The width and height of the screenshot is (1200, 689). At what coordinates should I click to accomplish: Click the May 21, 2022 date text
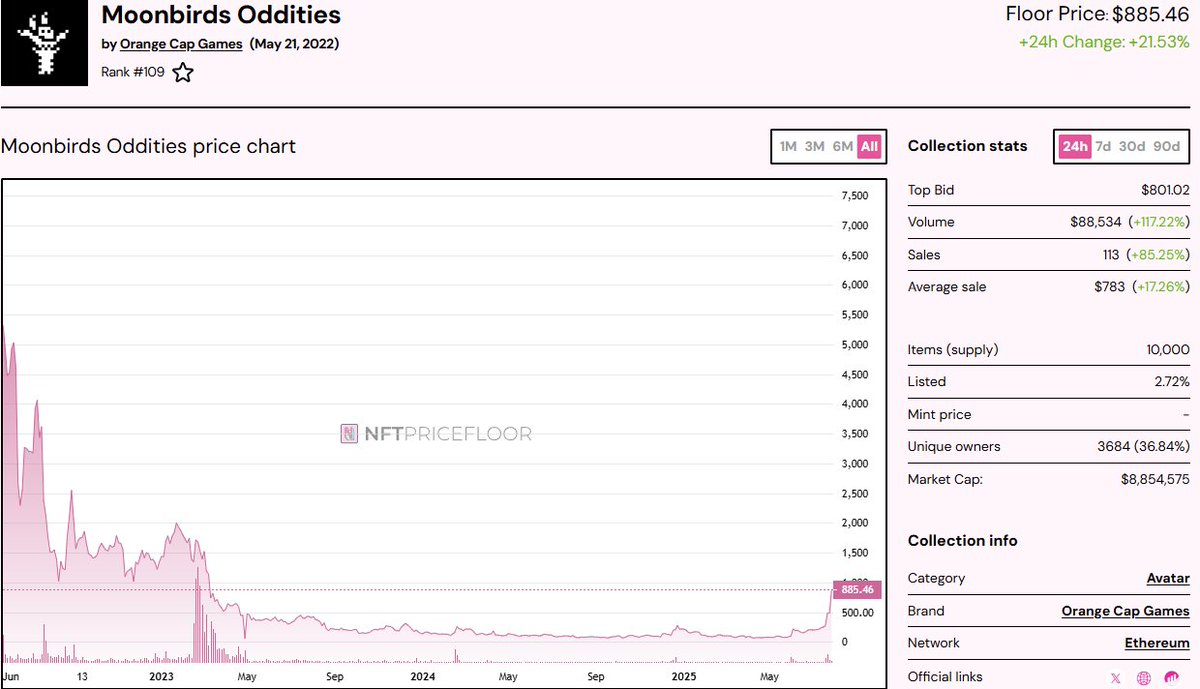(294, 44)
